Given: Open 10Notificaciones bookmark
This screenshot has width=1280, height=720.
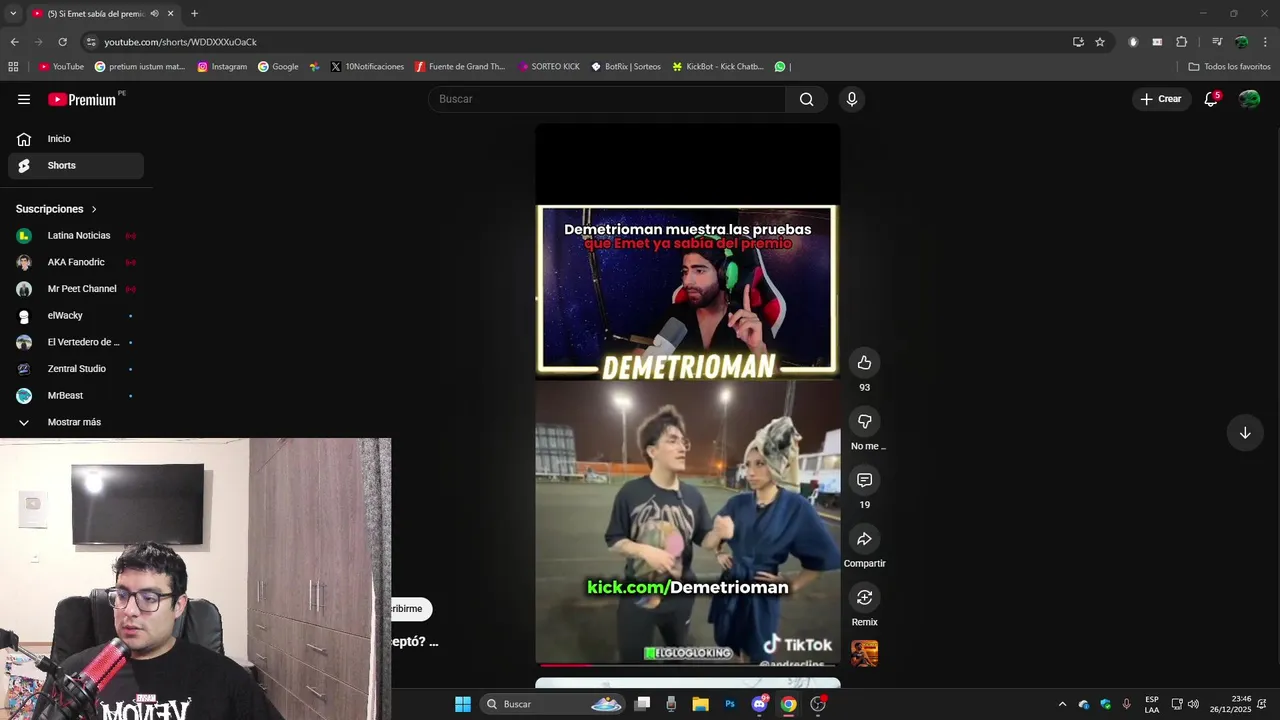Looking at the screenshot, I should (367, 67).
